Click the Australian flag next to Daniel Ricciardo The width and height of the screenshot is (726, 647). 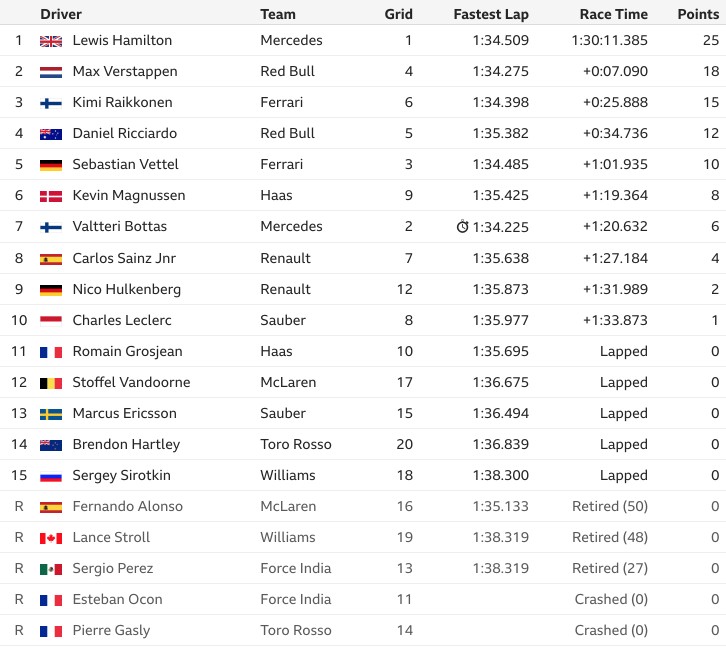[x=51, y=134]
